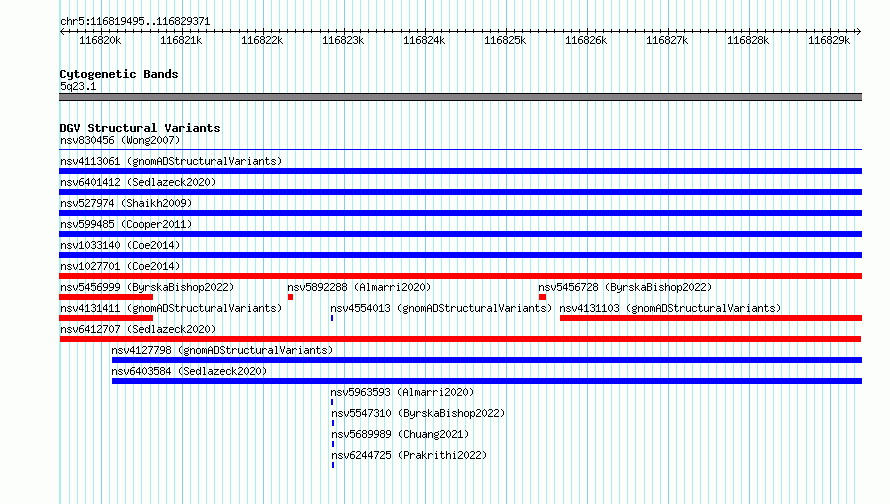Screen dimensions: 890x504
Task: Open nsv1033140 (Coe2014) label
Action: coord(120,245)
